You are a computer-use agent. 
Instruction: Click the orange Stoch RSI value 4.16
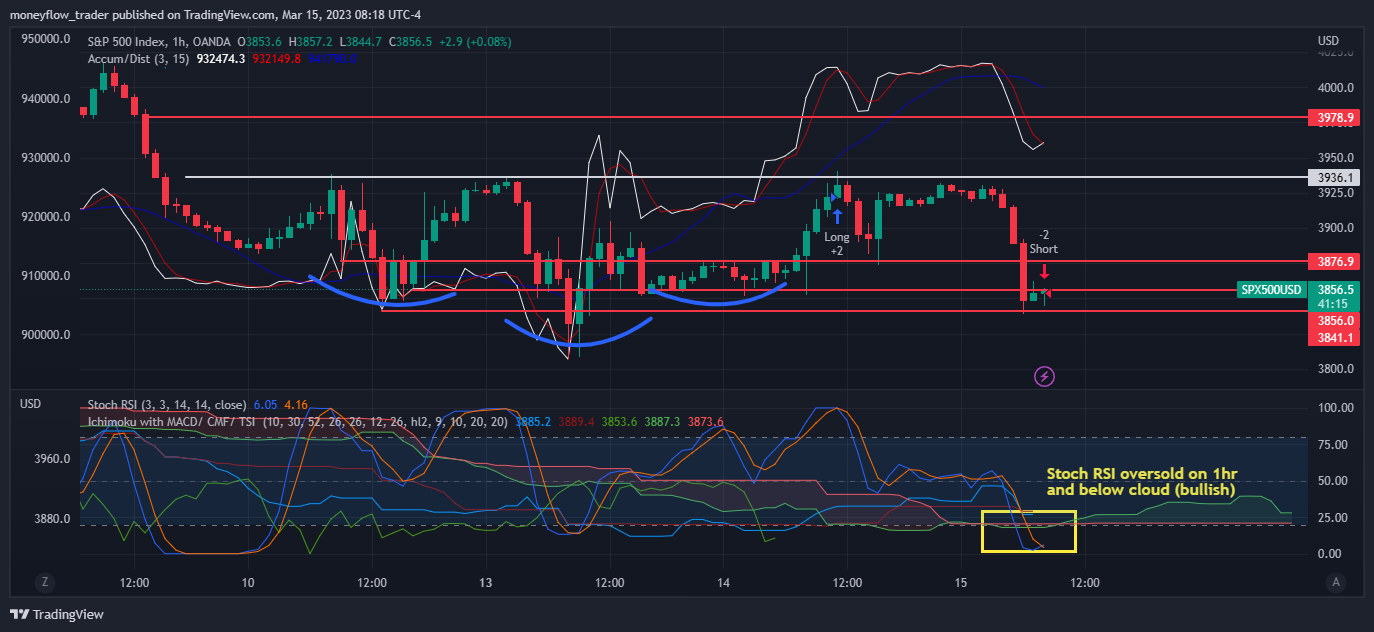click(x=296, y=405)
